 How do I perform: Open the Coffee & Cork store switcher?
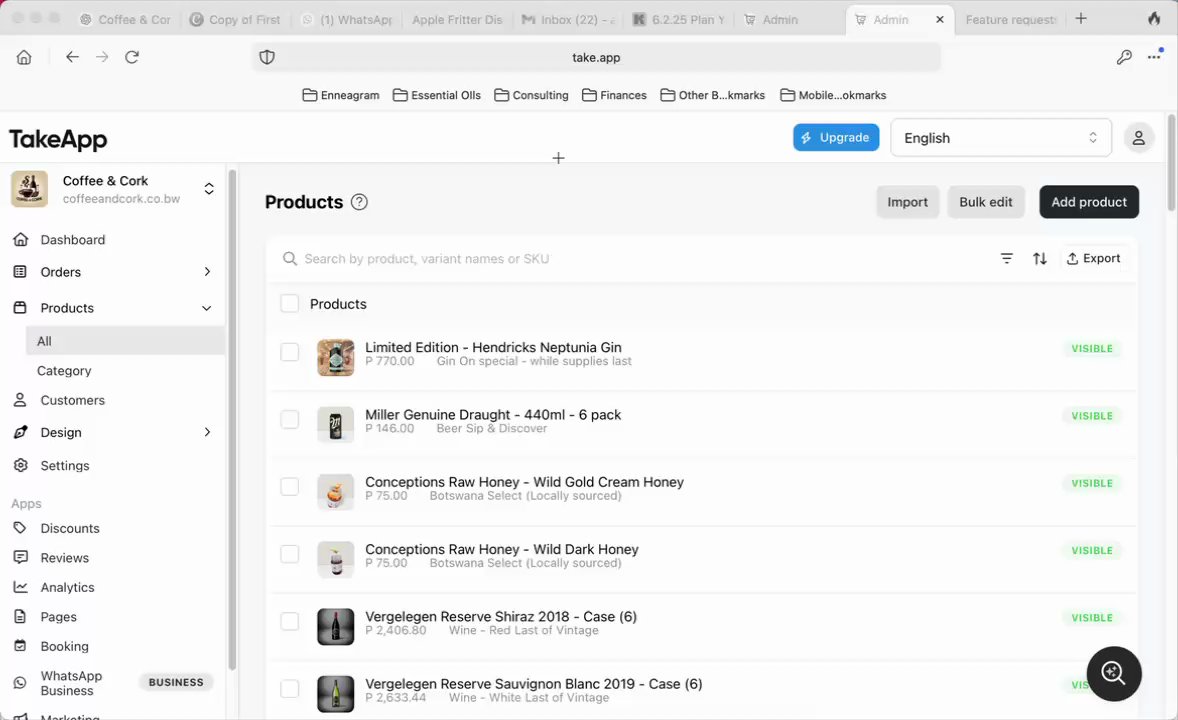click(x=209, y=189)
